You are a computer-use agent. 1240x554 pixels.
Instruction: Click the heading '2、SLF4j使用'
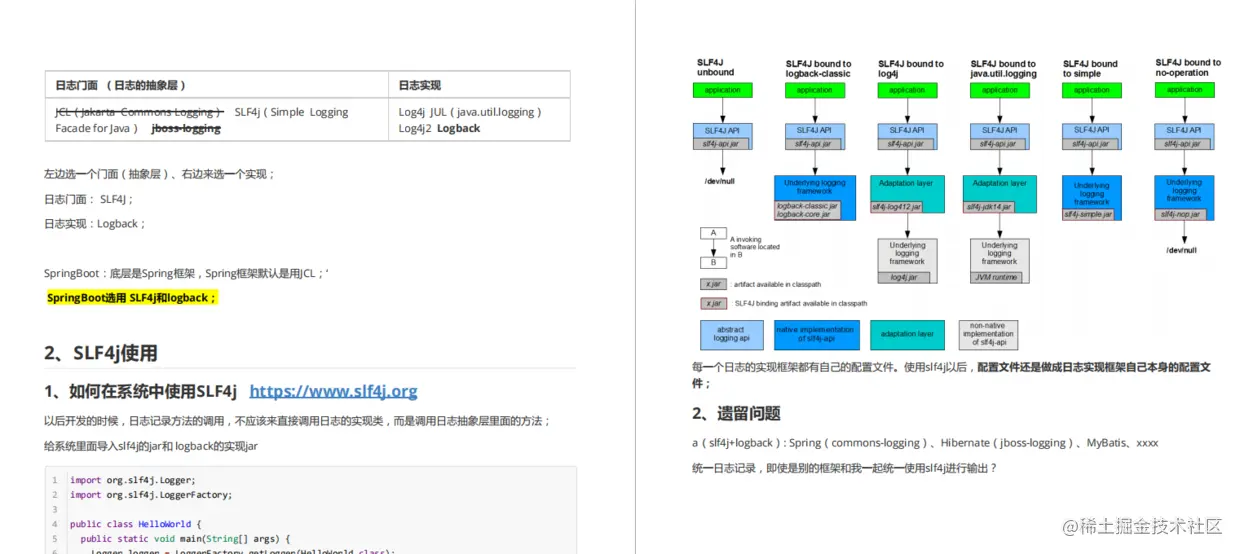click(101, 353)
